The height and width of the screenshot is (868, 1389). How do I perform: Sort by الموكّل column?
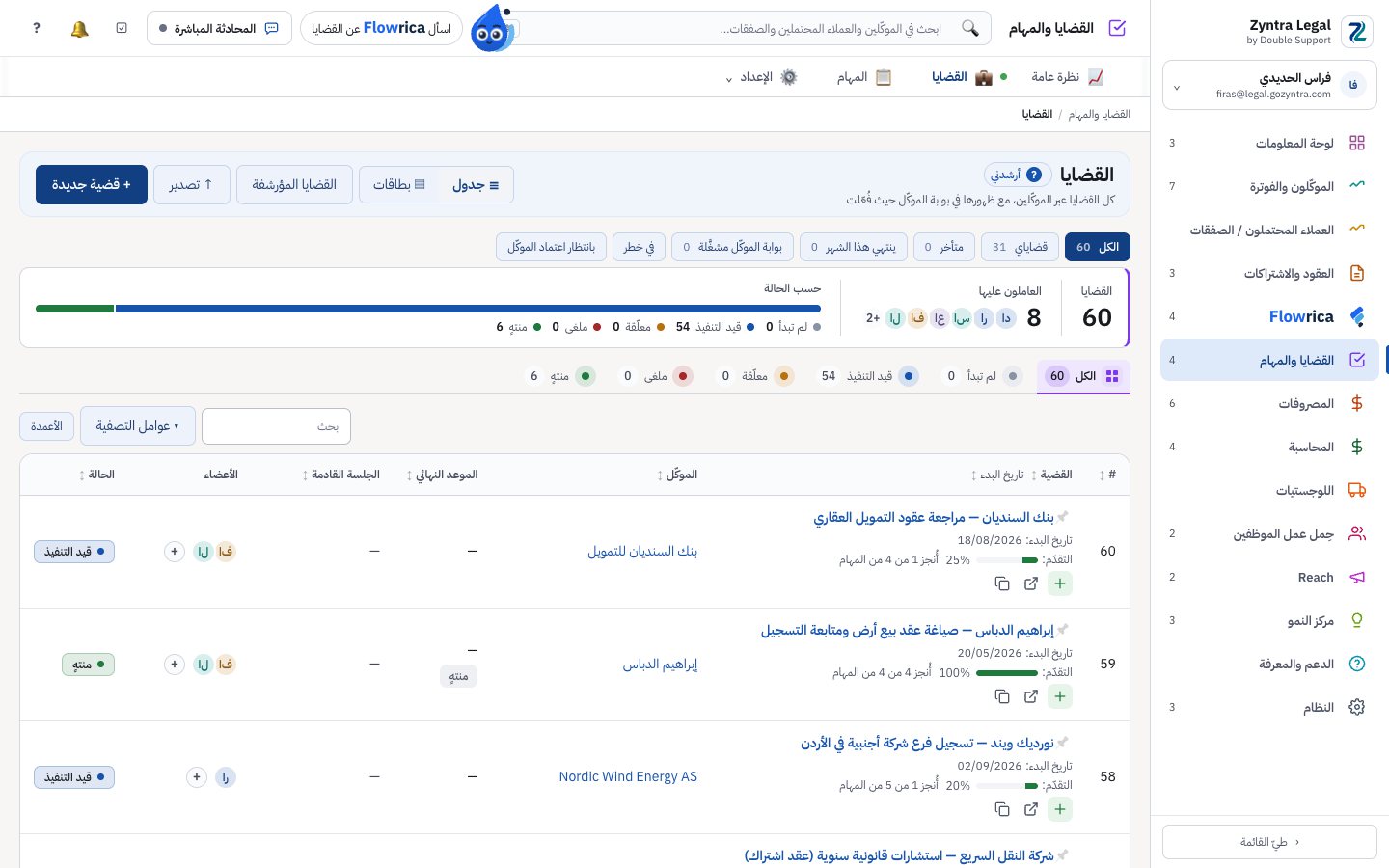(677, 475)
